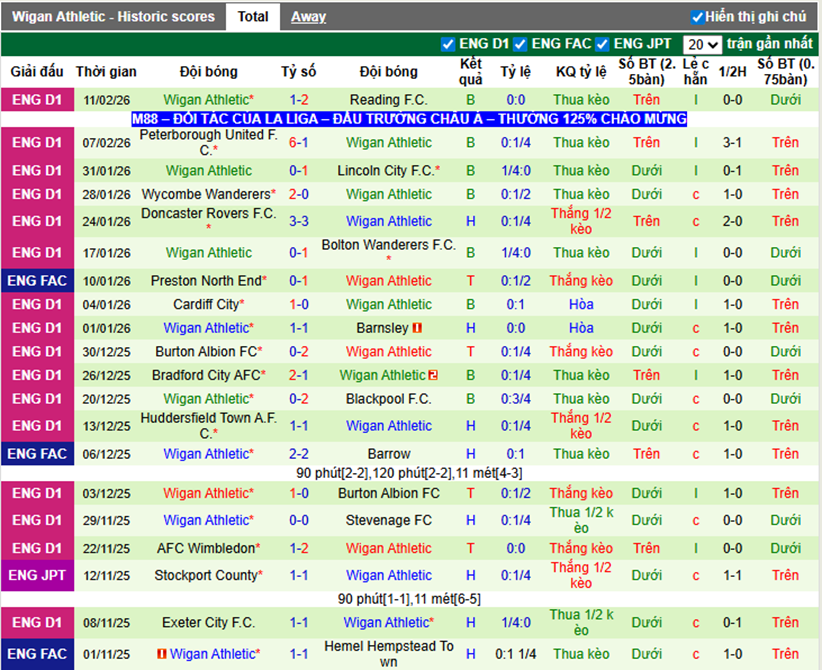
Task: Click the Thời gian column header
Action: click(106, 72)
